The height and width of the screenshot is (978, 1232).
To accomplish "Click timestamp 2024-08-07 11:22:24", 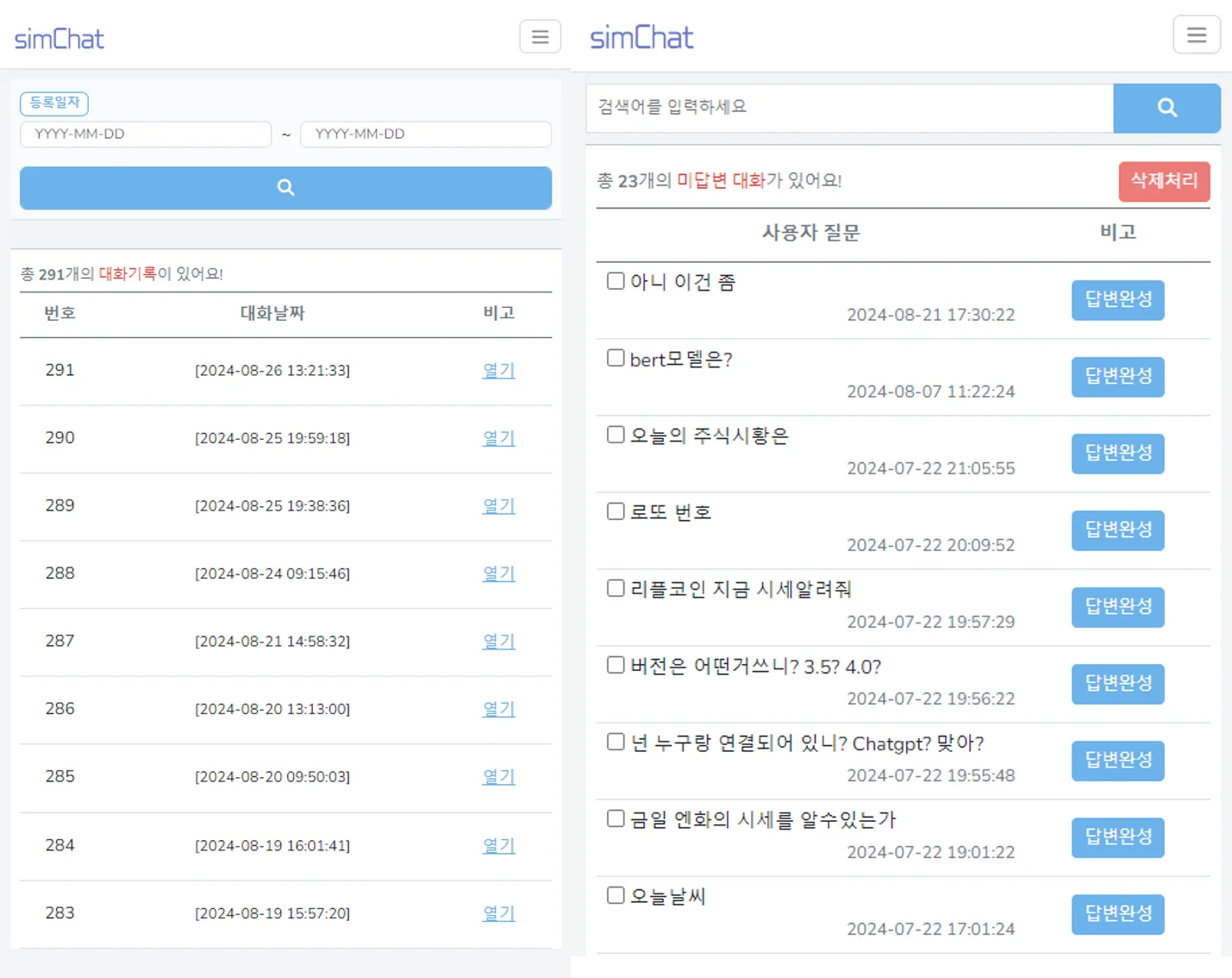I will pyautogui.click(x=931, y=392).
